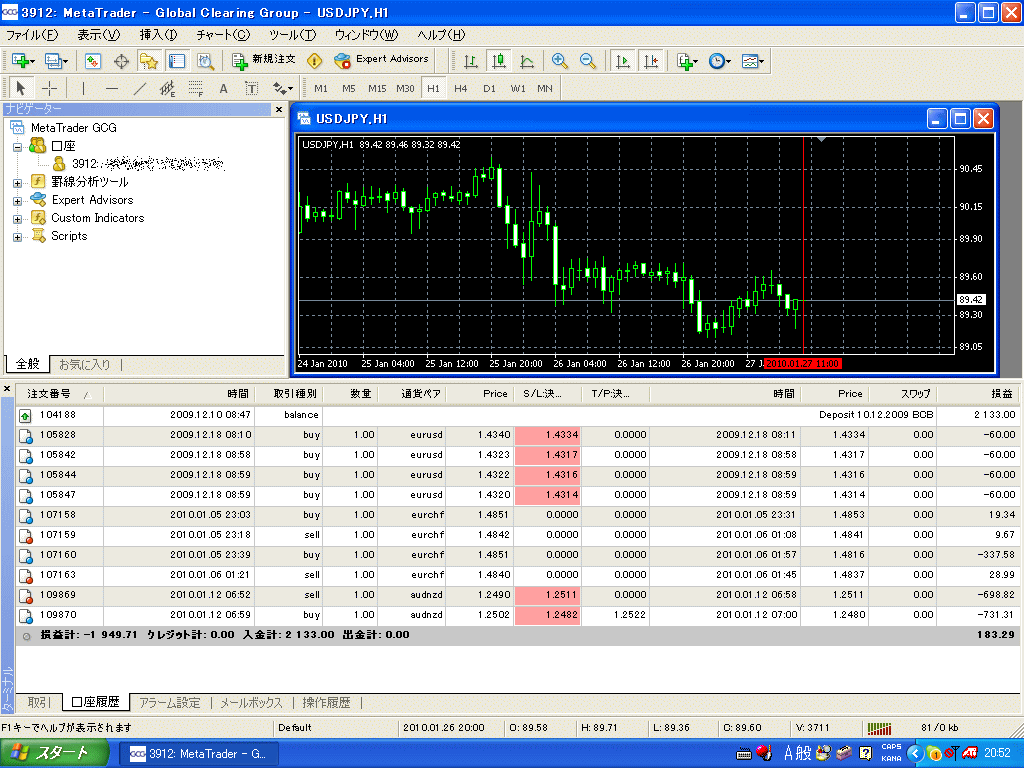The image size is (1024, 768).
Task: Switch to the 取引 terminal tab
Action: (39, 703)
